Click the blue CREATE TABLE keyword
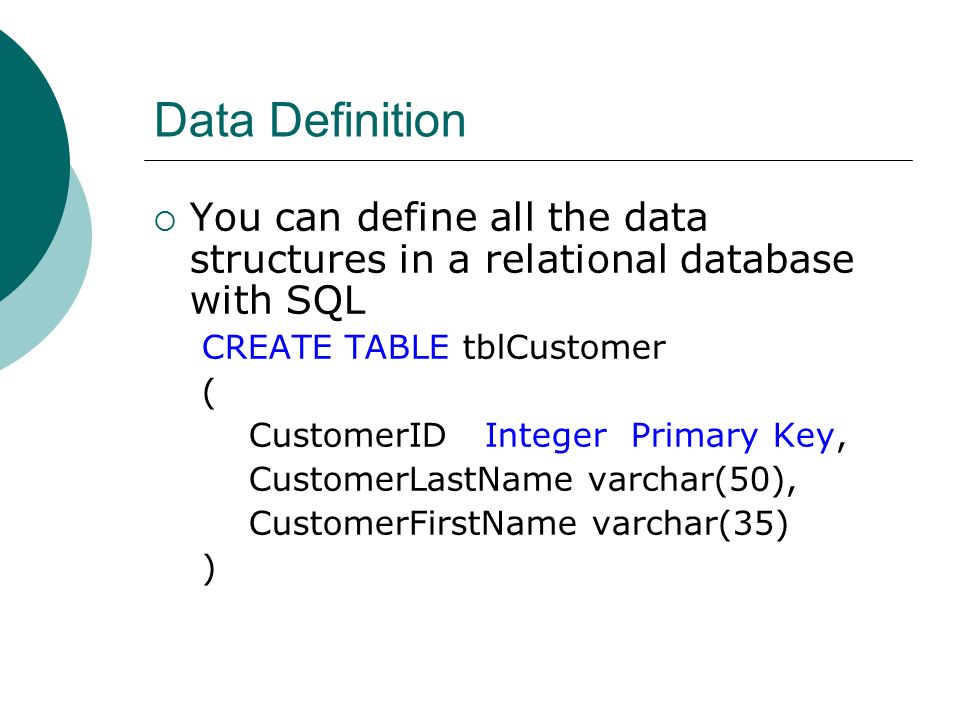The image size is (960, 720). click(x=326, y=347)
